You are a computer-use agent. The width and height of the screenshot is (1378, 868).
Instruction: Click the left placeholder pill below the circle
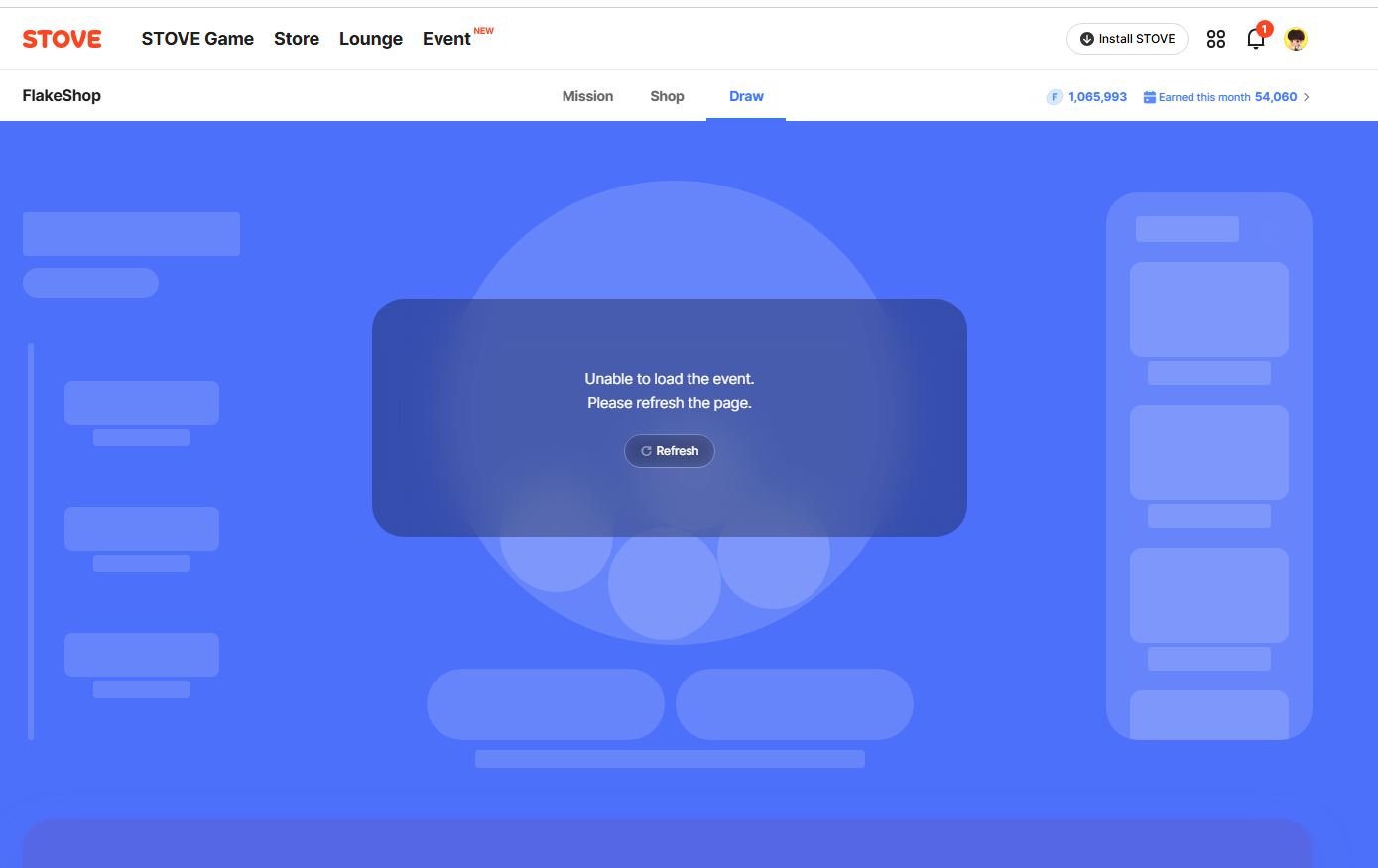coord(545,704)
